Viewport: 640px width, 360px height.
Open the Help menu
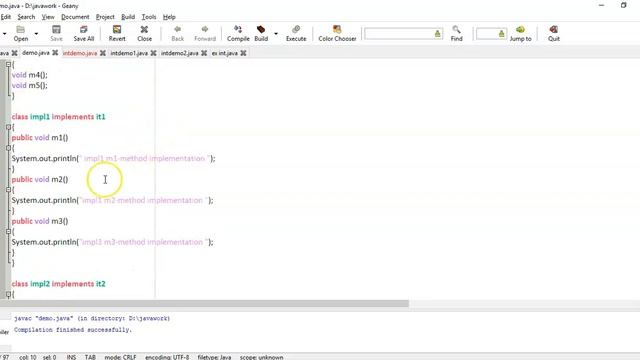(169, 17)
